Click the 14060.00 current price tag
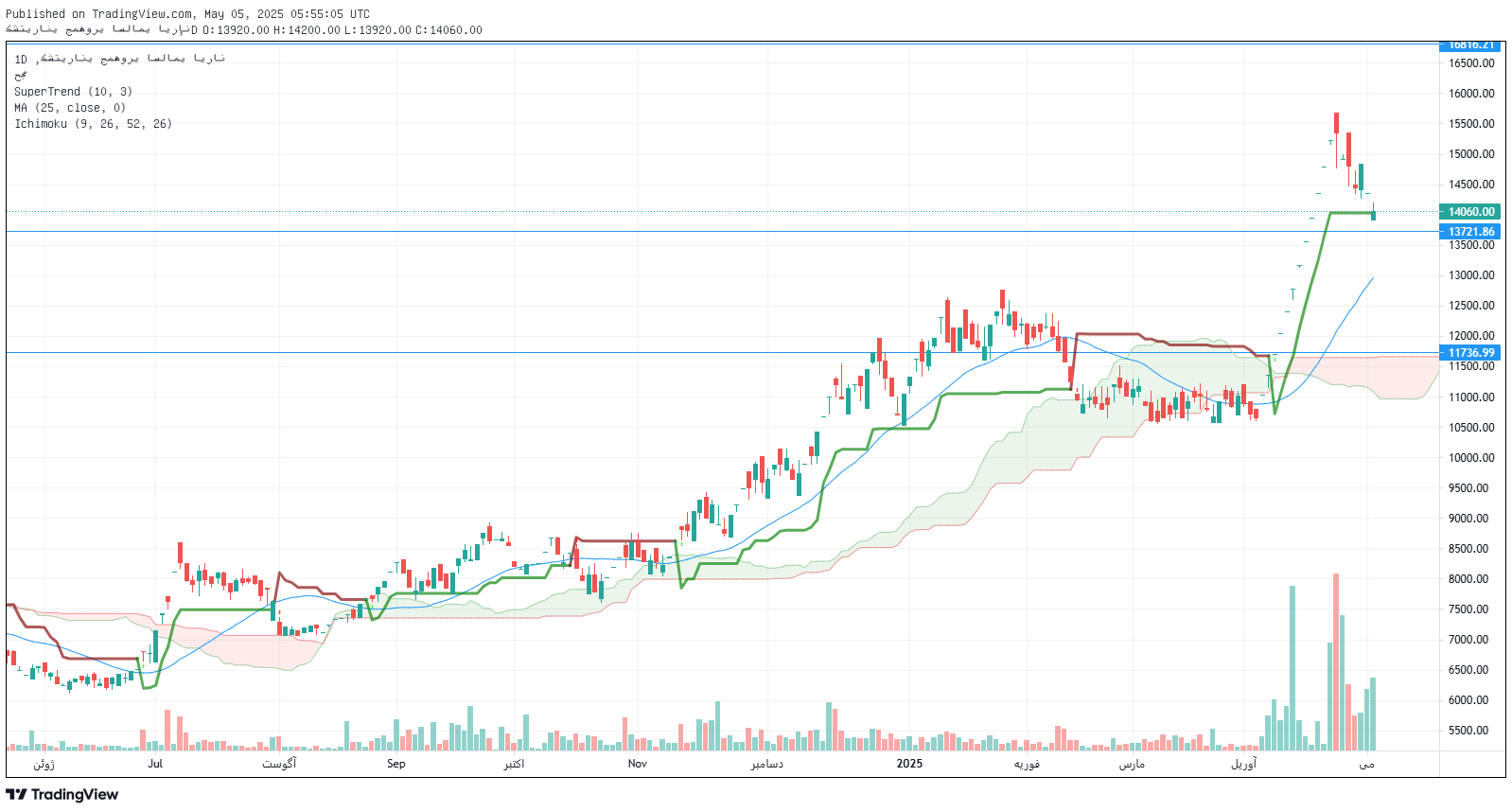The width and height of the screenshot is (1512, 812). pos(1469,212)
